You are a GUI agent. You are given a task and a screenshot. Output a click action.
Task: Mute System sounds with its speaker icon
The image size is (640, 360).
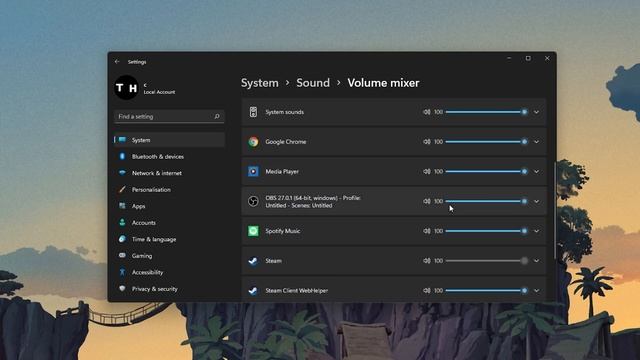coord(427,112)
